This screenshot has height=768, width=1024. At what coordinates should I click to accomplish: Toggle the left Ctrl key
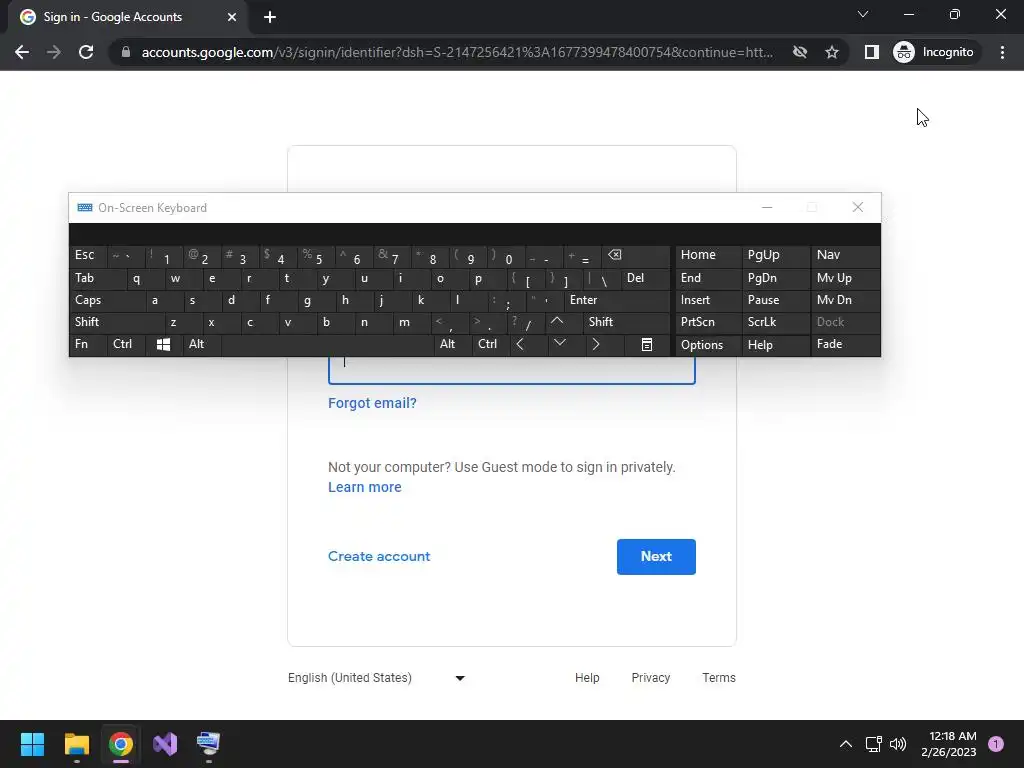(x=126, y=344)
